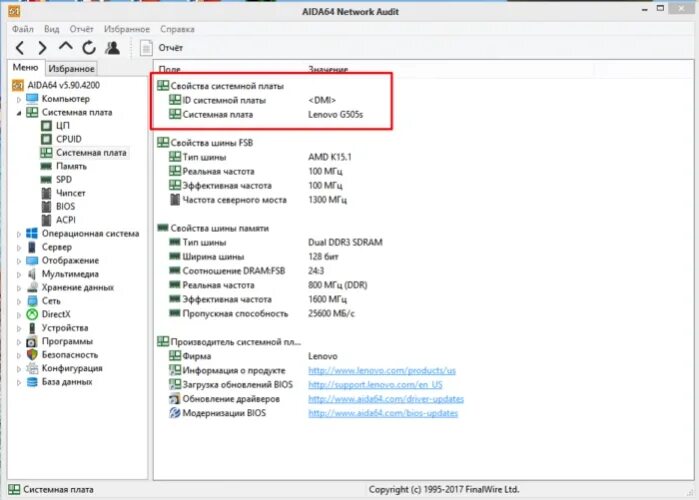Open the support.lenovo.com/en_US link
The width and height of the screenshot is (699, 500).
pos(375,385)
